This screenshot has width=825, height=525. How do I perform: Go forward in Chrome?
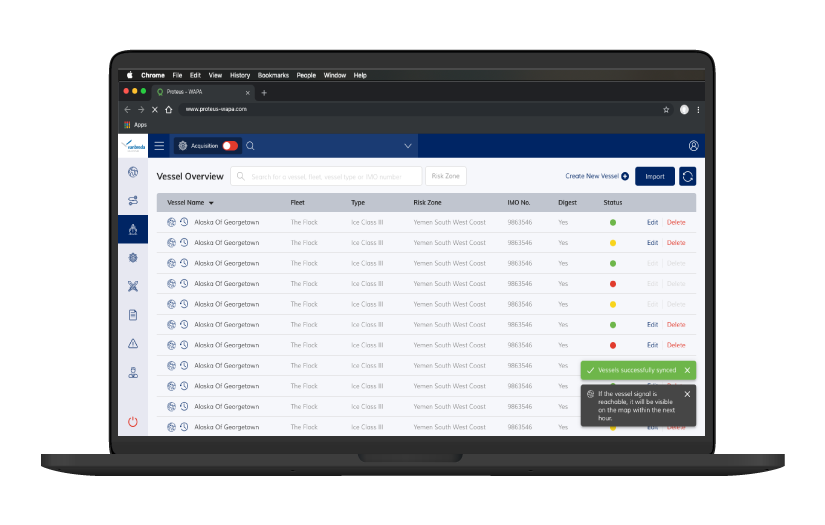pos(141,109)
